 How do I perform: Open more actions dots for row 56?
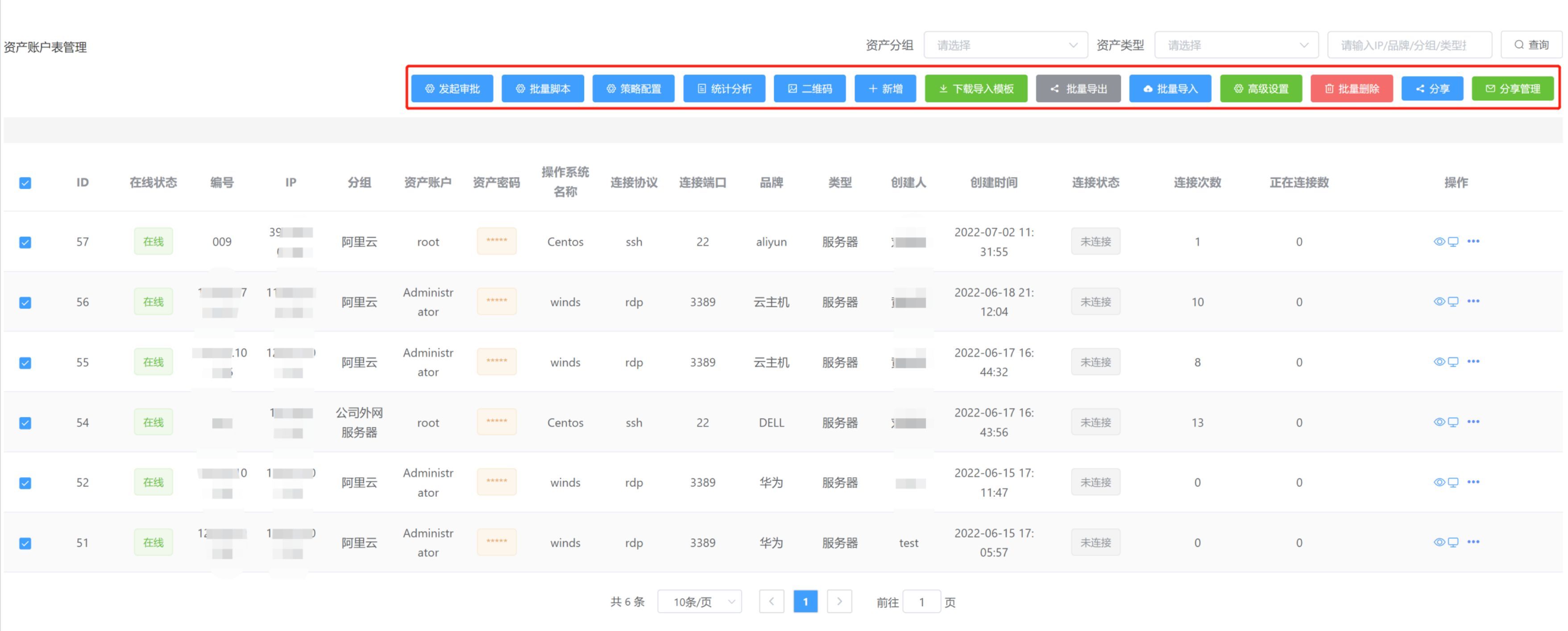[1473, 301]
